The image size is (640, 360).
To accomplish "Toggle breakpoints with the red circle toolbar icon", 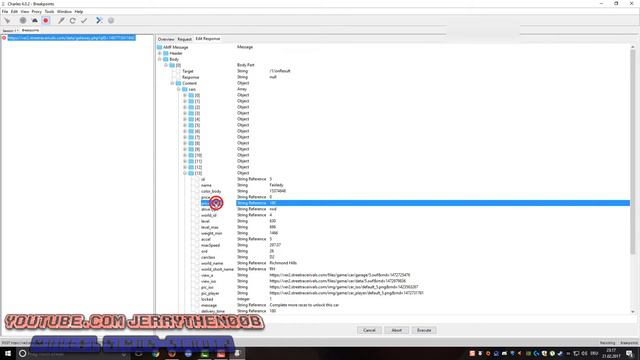I will click(46, 20).
